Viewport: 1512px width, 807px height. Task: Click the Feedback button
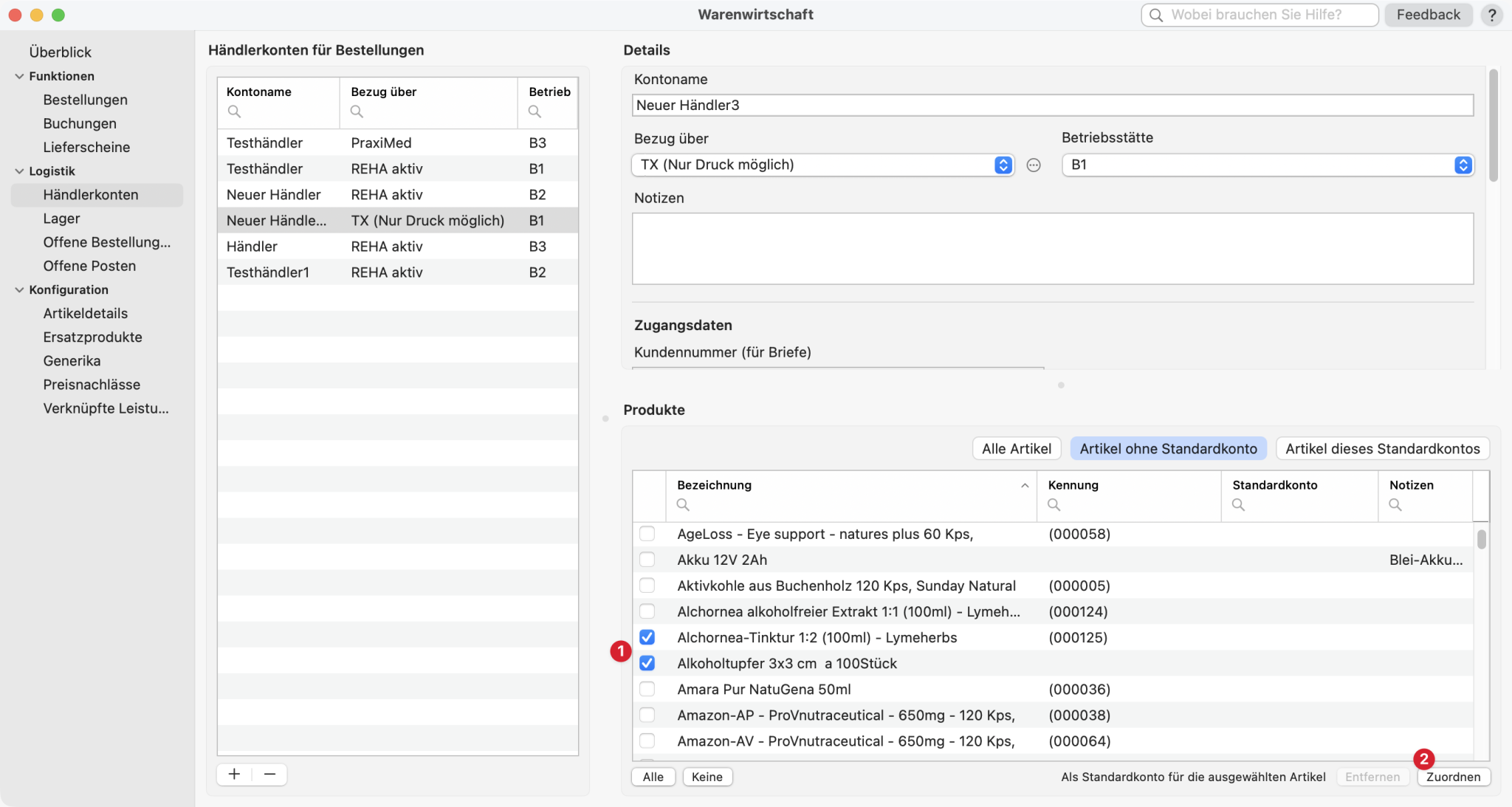[1428, 15]
